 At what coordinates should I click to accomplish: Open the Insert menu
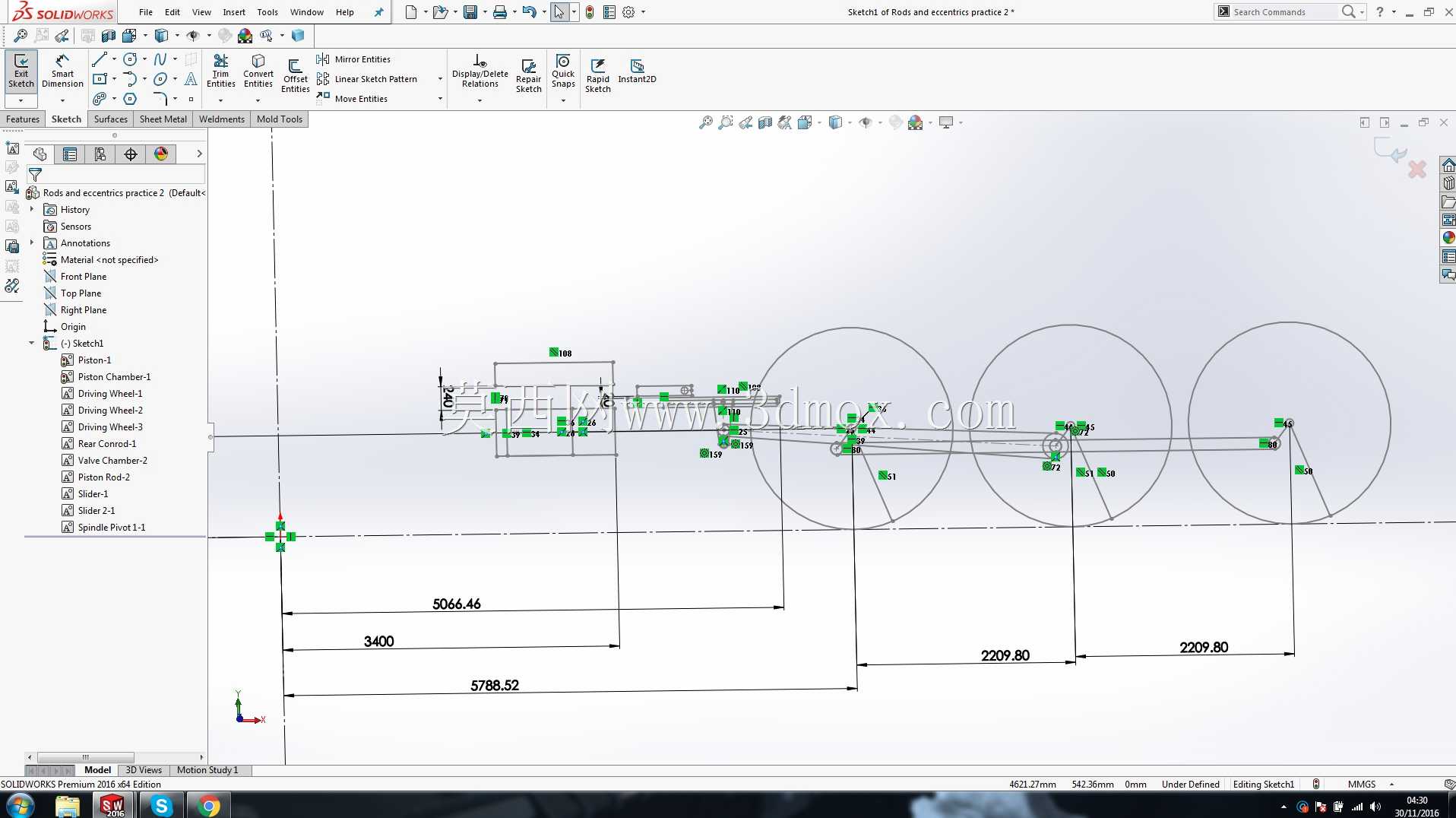pos(234,12)
